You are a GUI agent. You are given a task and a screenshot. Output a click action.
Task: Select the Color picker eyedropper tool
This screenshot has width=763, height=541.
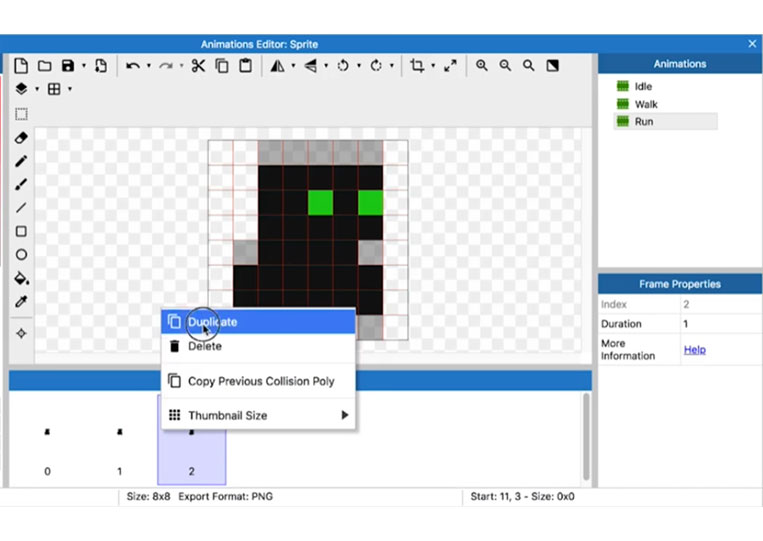point(21,302)
